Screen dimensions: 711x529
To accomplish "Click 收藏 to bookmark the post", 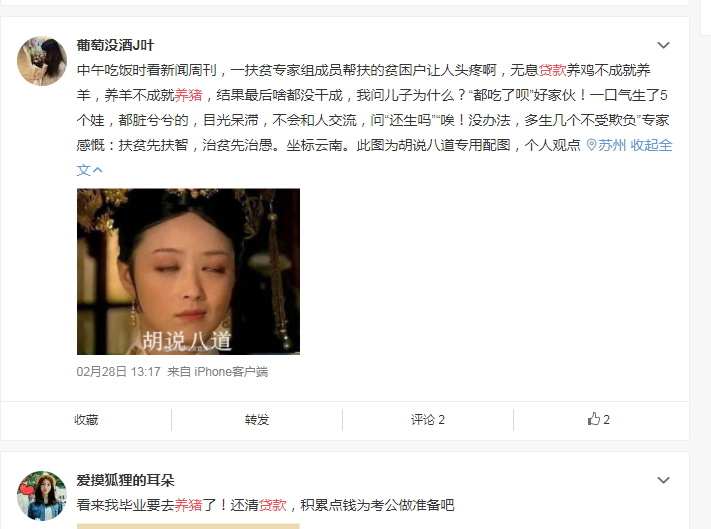I will click(x=86, y=420).
